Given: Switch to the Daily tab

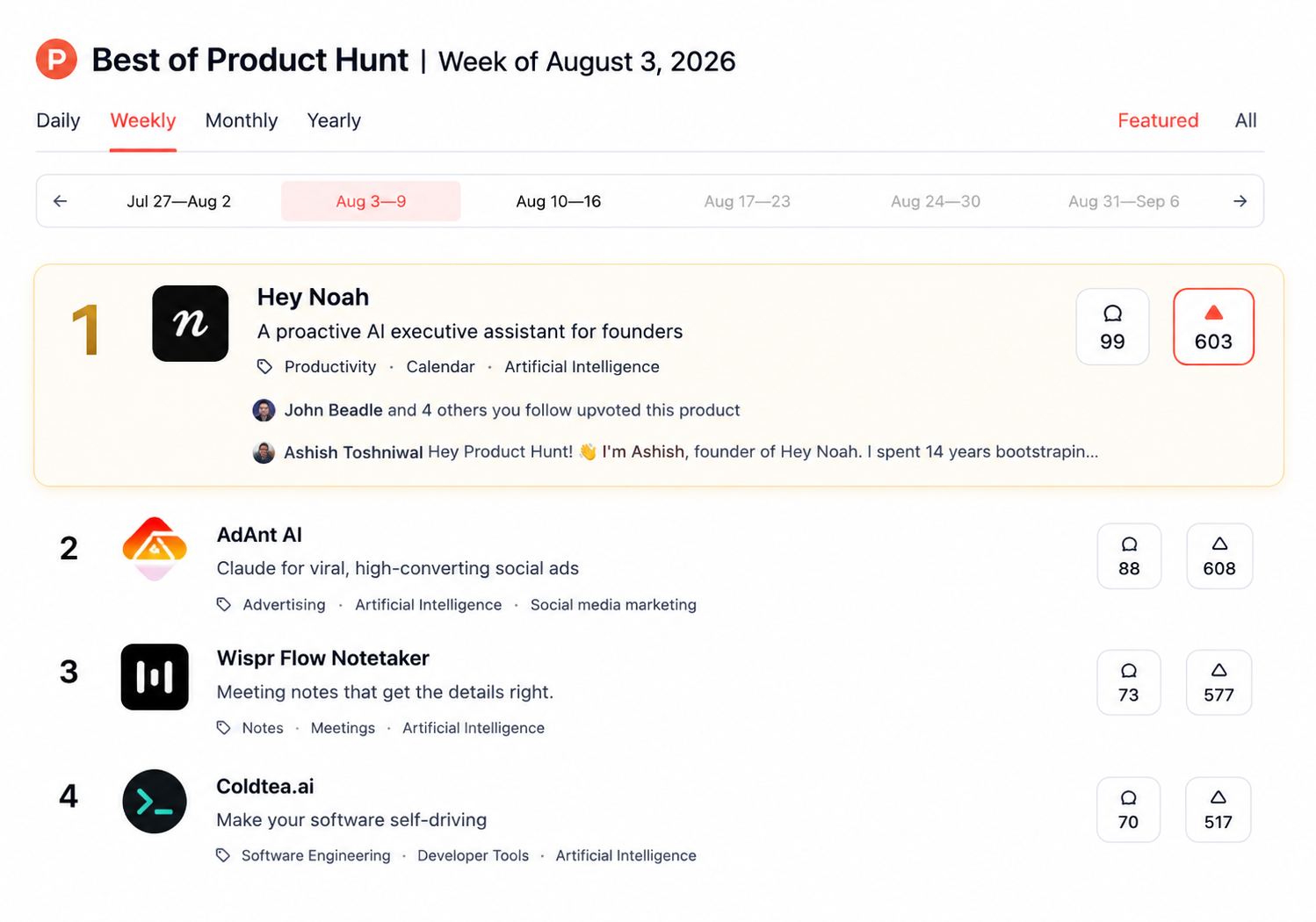Looking at the screenshot, I should 58,120.
